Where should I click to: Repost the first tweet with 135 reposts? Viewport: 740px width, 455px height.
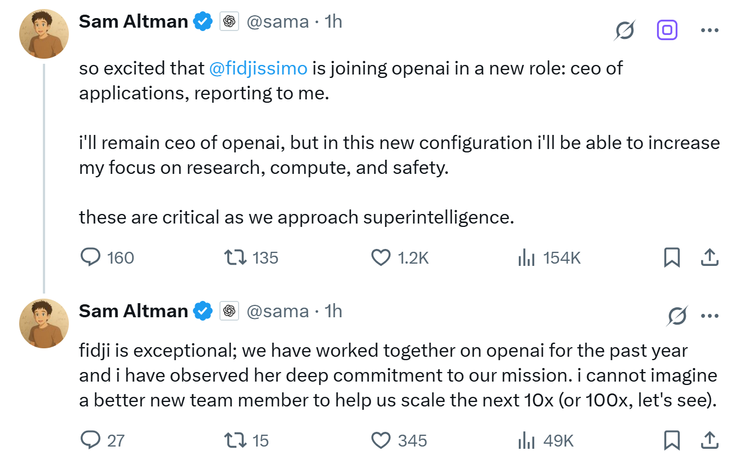(x=235, y=258)
